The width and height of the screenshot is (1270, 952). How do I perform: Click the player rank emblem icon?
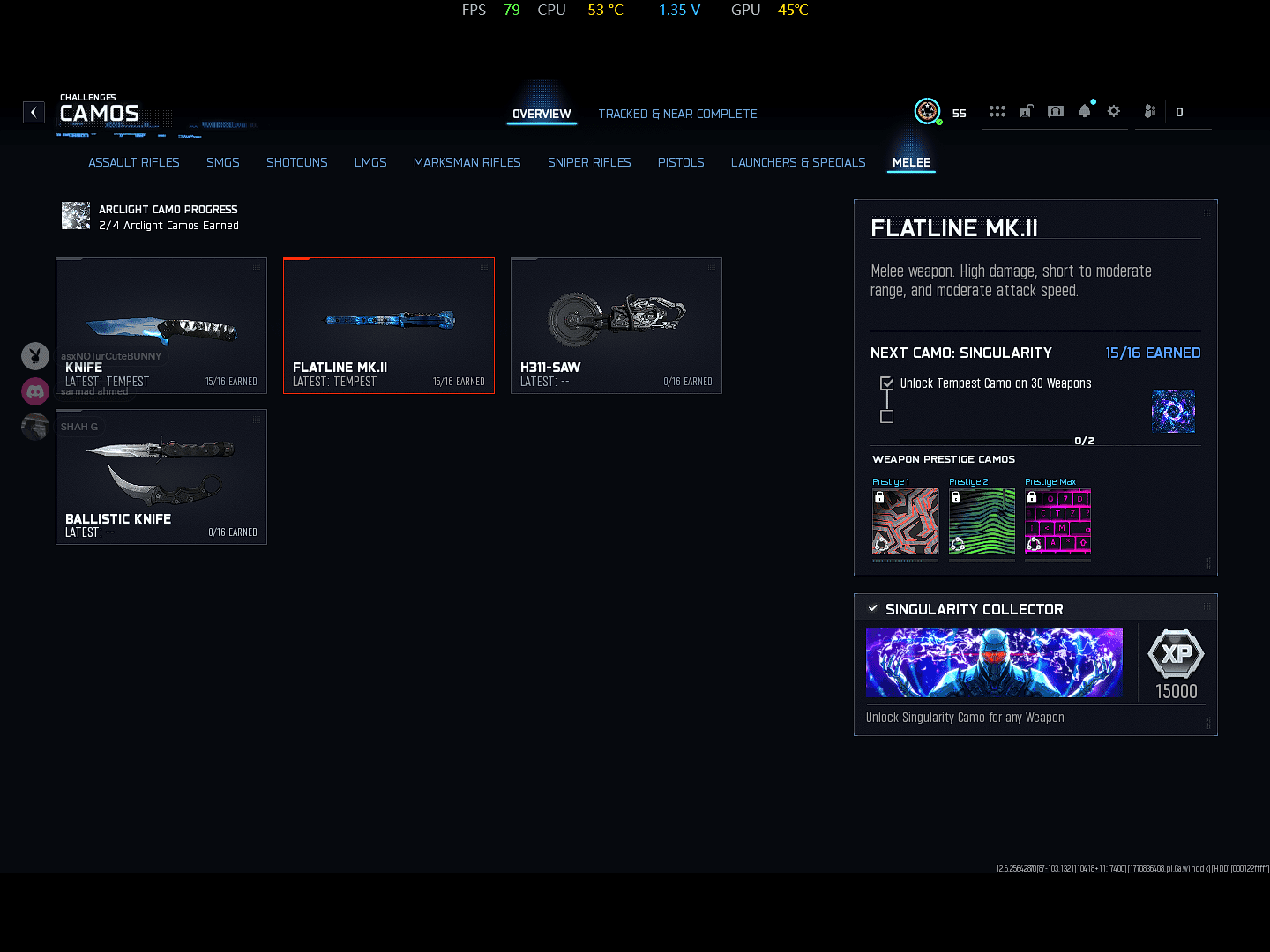[x=927, y=111]
